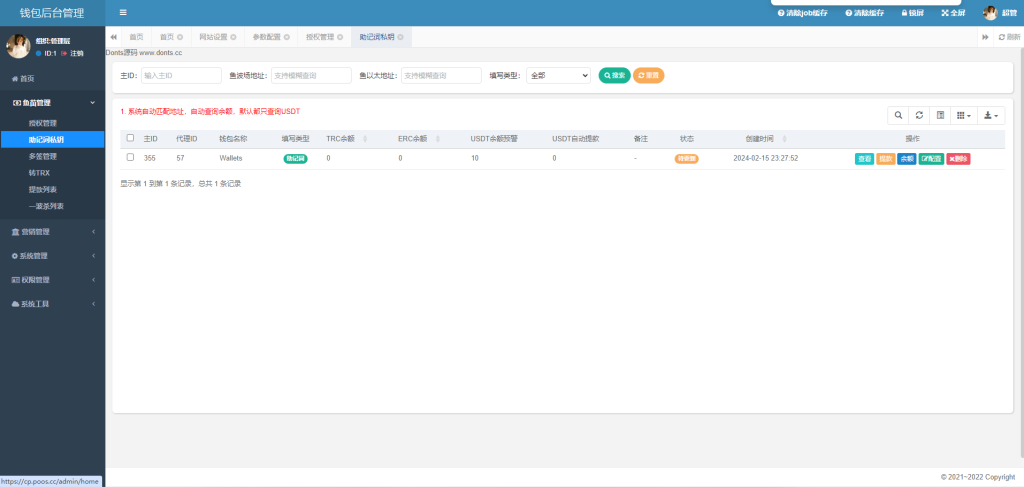Enter fullscreen with 全屏

(953, 13)
